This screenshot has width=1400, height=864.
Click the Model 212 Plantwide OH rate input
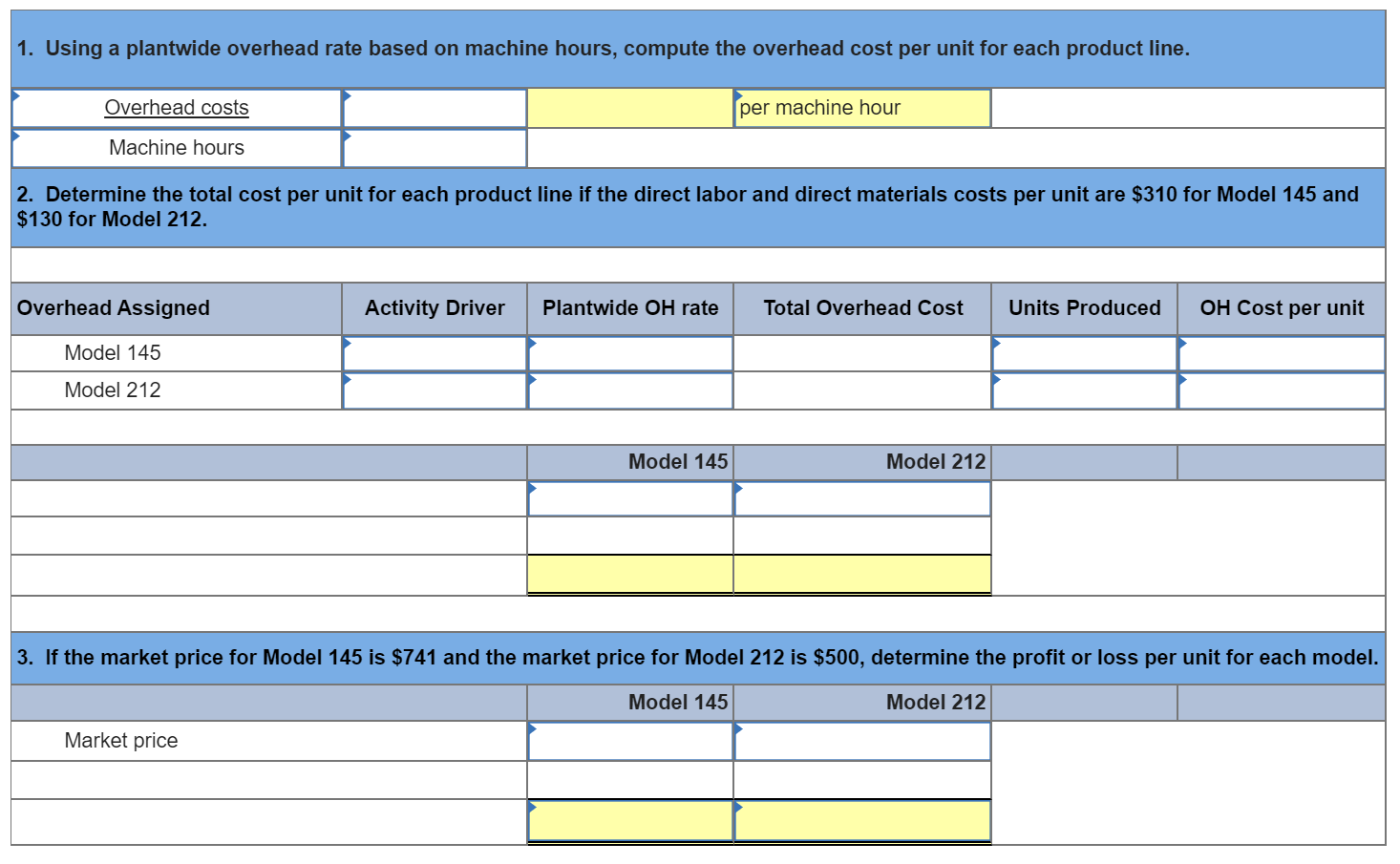coord(630,390)
